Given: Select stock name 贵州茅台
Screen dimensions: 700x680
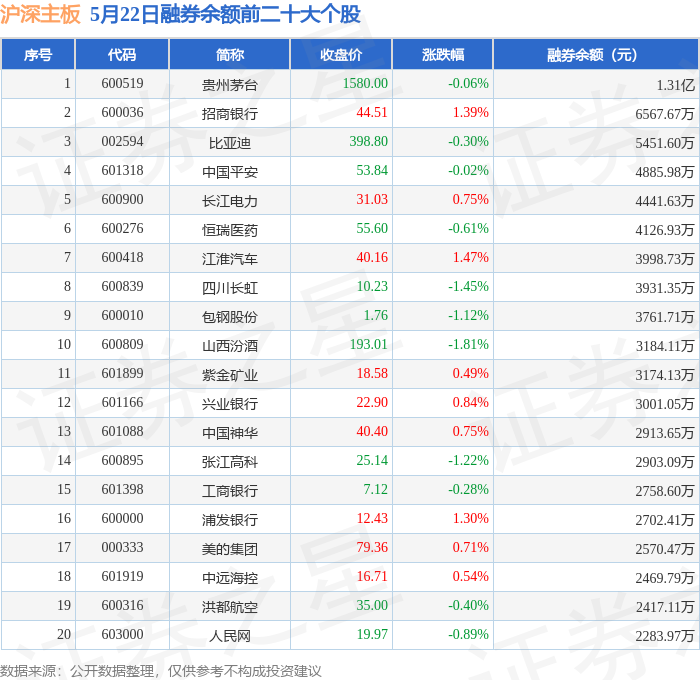Looking at the screenshot, I should coord(229,85).
